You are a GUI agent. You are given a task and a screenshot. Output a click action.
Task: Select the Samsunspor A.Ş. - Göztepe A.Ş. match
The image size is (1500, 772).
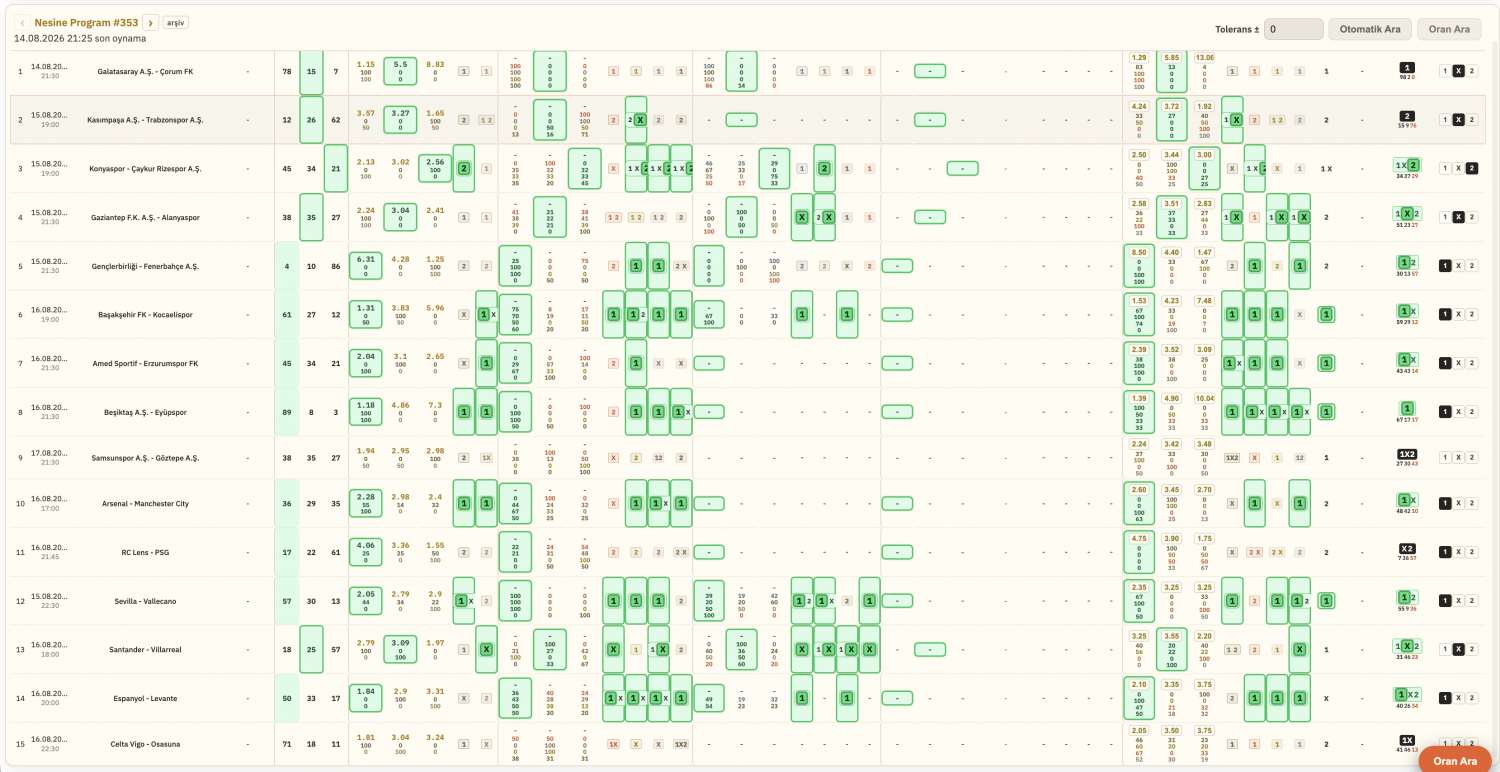click(146, 458)
